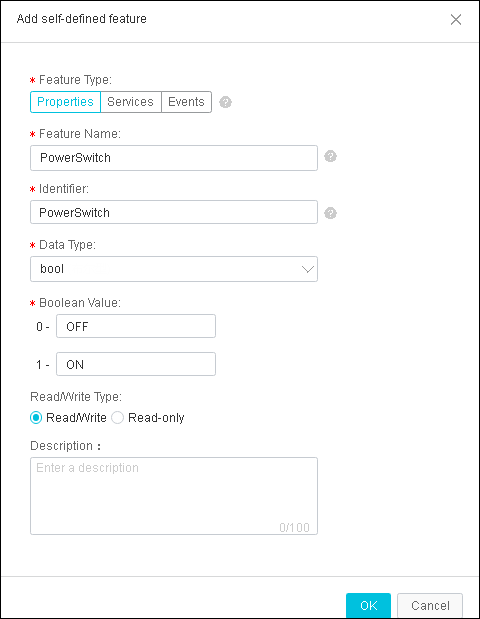Screen dimensions: 480x619
Task: Edit the boolean 0 value OFF field
Action: click(x=136, y=326)
